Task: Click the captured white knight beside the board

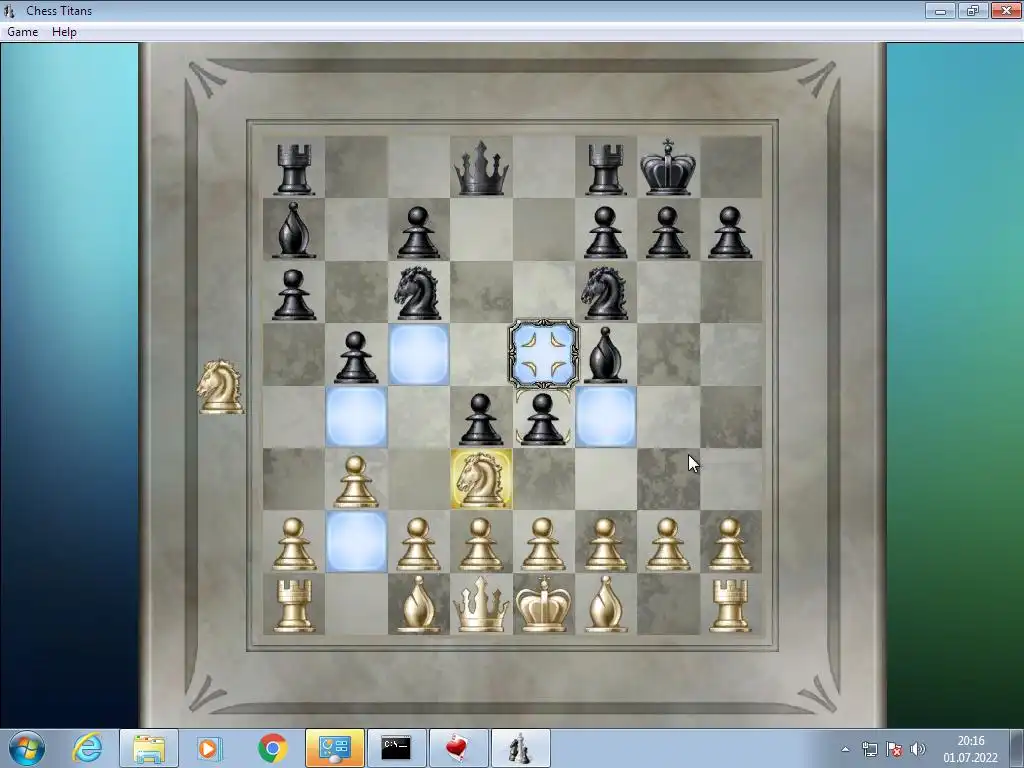Action: [221, 387]
